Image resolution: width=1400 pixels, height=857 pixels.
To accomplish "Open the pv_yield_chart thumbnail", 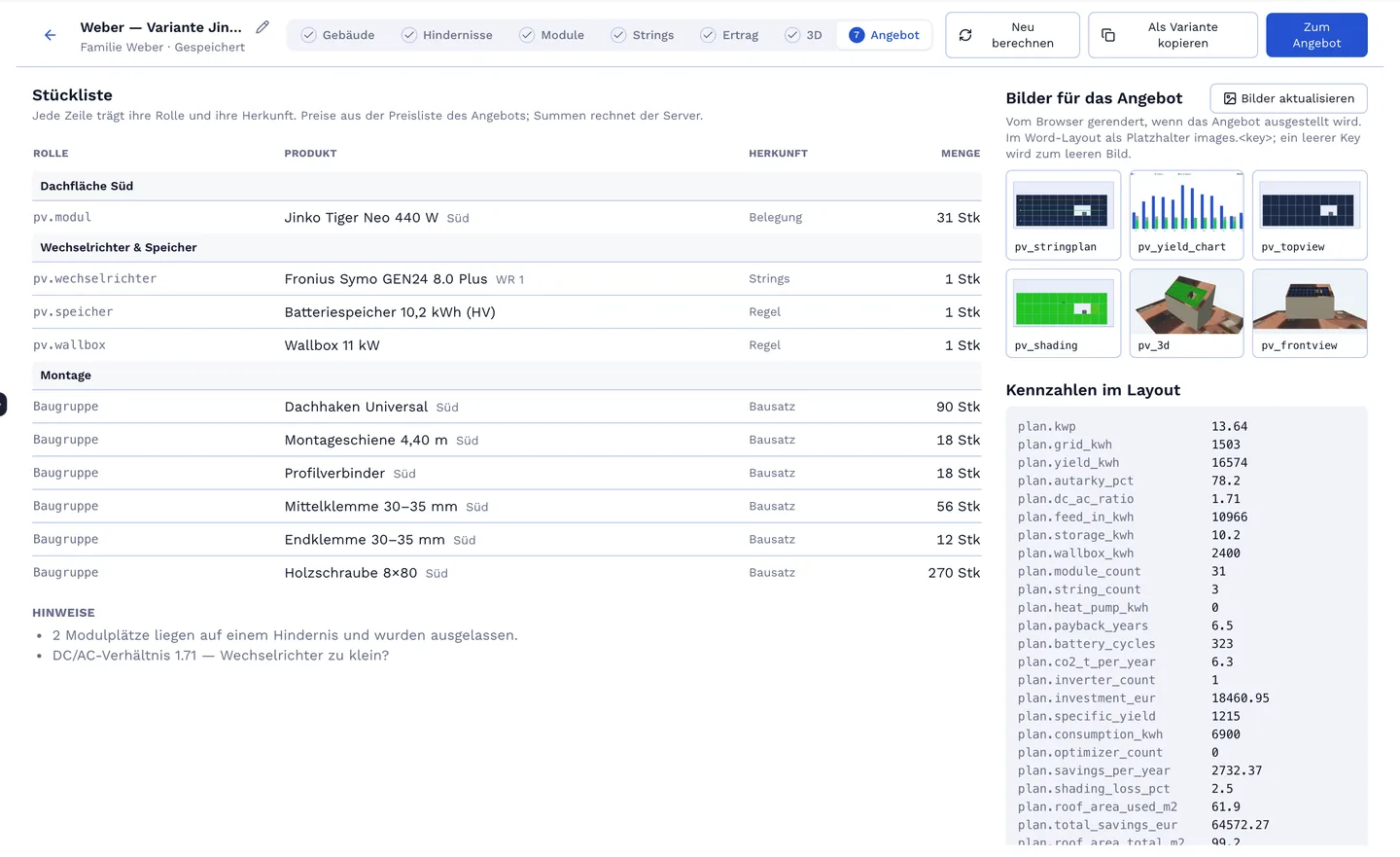I will [x=1186, y=215].
